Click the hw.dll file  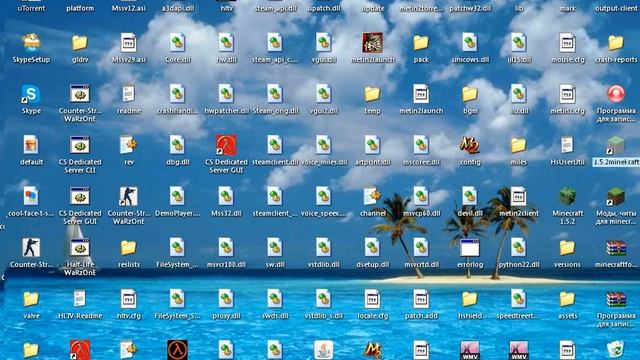click(226, 43)
